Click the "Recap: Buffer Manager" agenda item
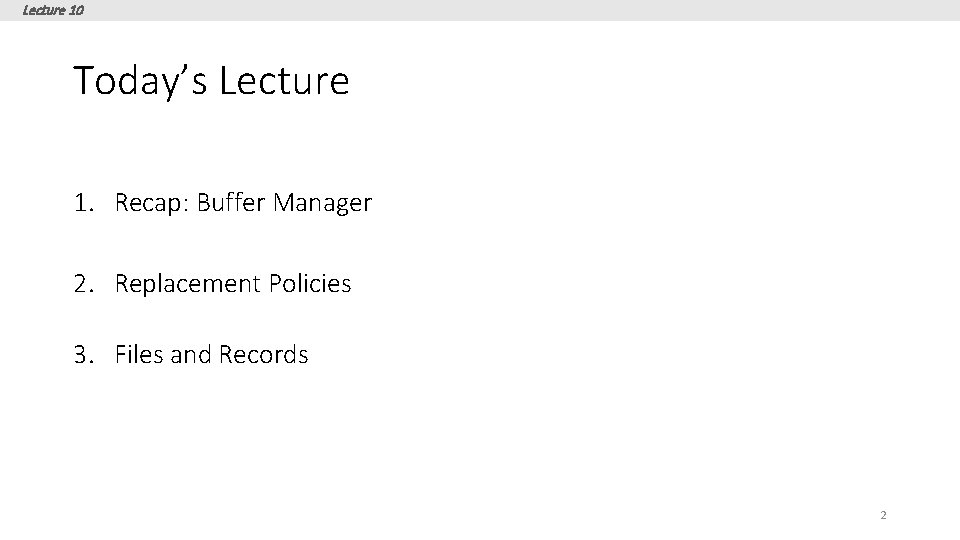 pos(243,204)
